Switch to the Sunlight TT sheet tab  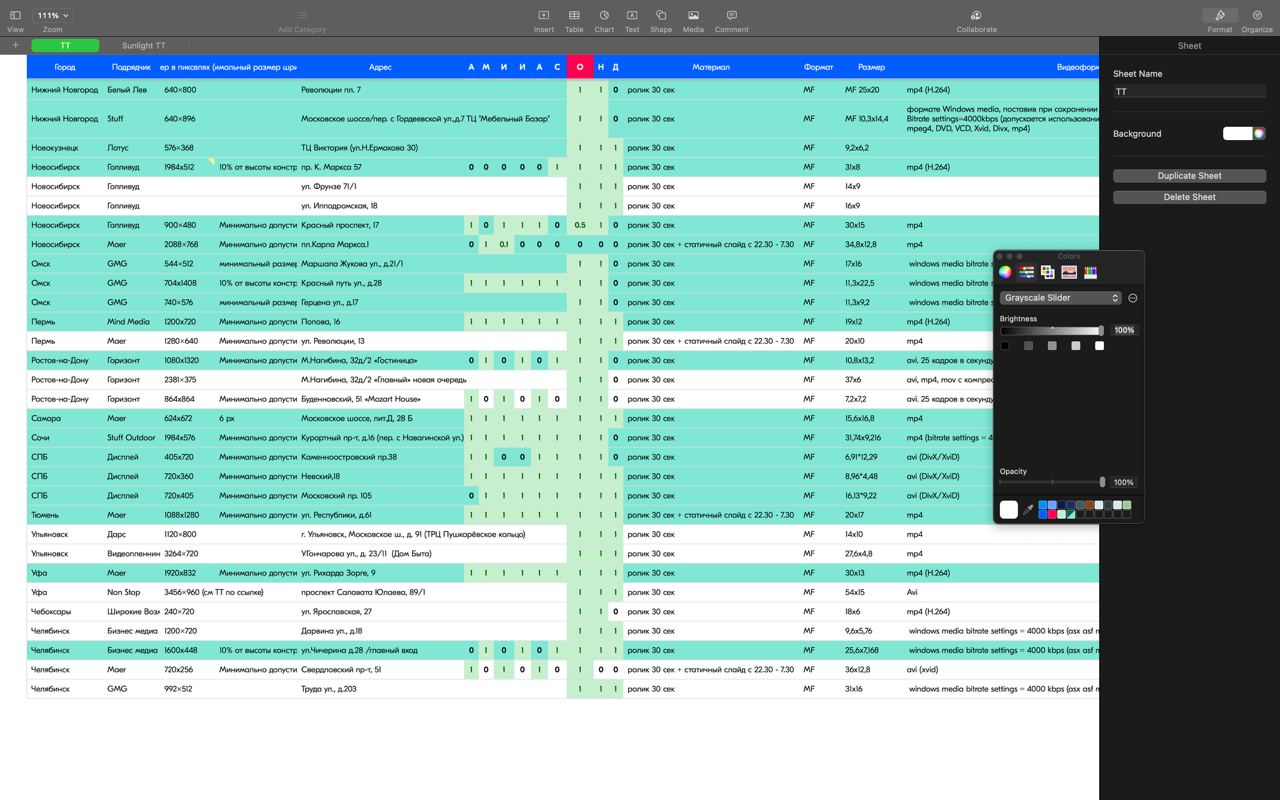pos(144,45)
